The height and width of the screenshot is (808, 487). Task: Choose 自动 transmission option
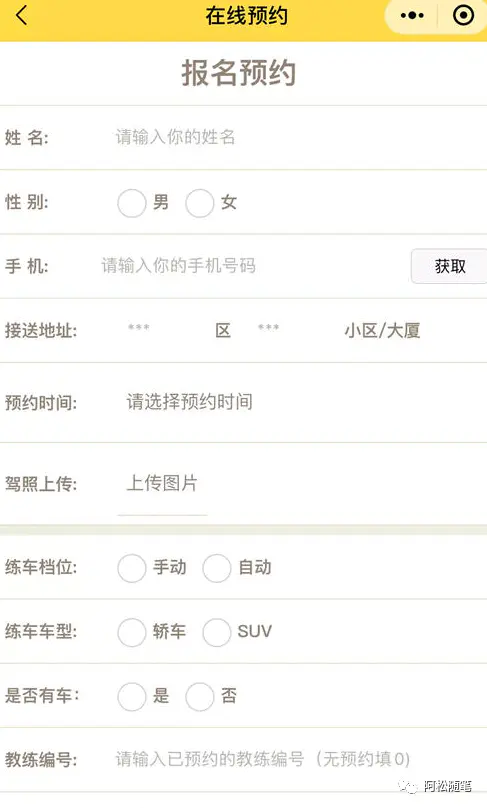point(216,568)
